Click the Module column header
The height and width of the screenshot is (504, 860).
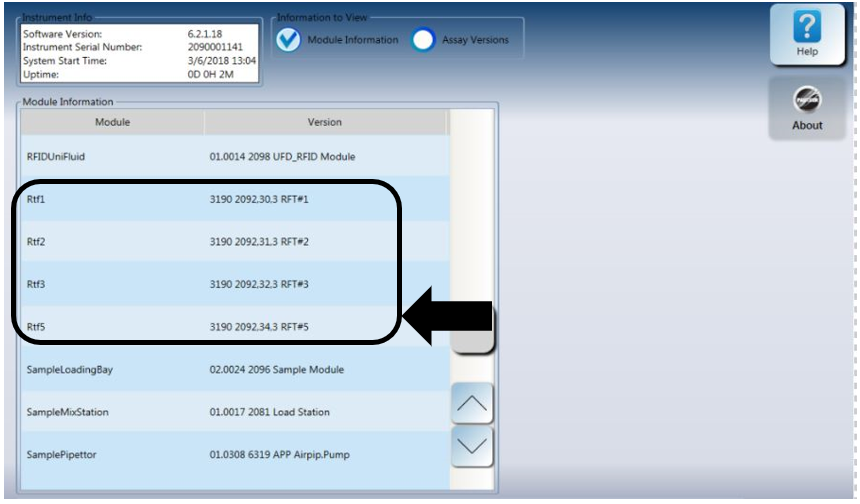(x=113, y=122)
